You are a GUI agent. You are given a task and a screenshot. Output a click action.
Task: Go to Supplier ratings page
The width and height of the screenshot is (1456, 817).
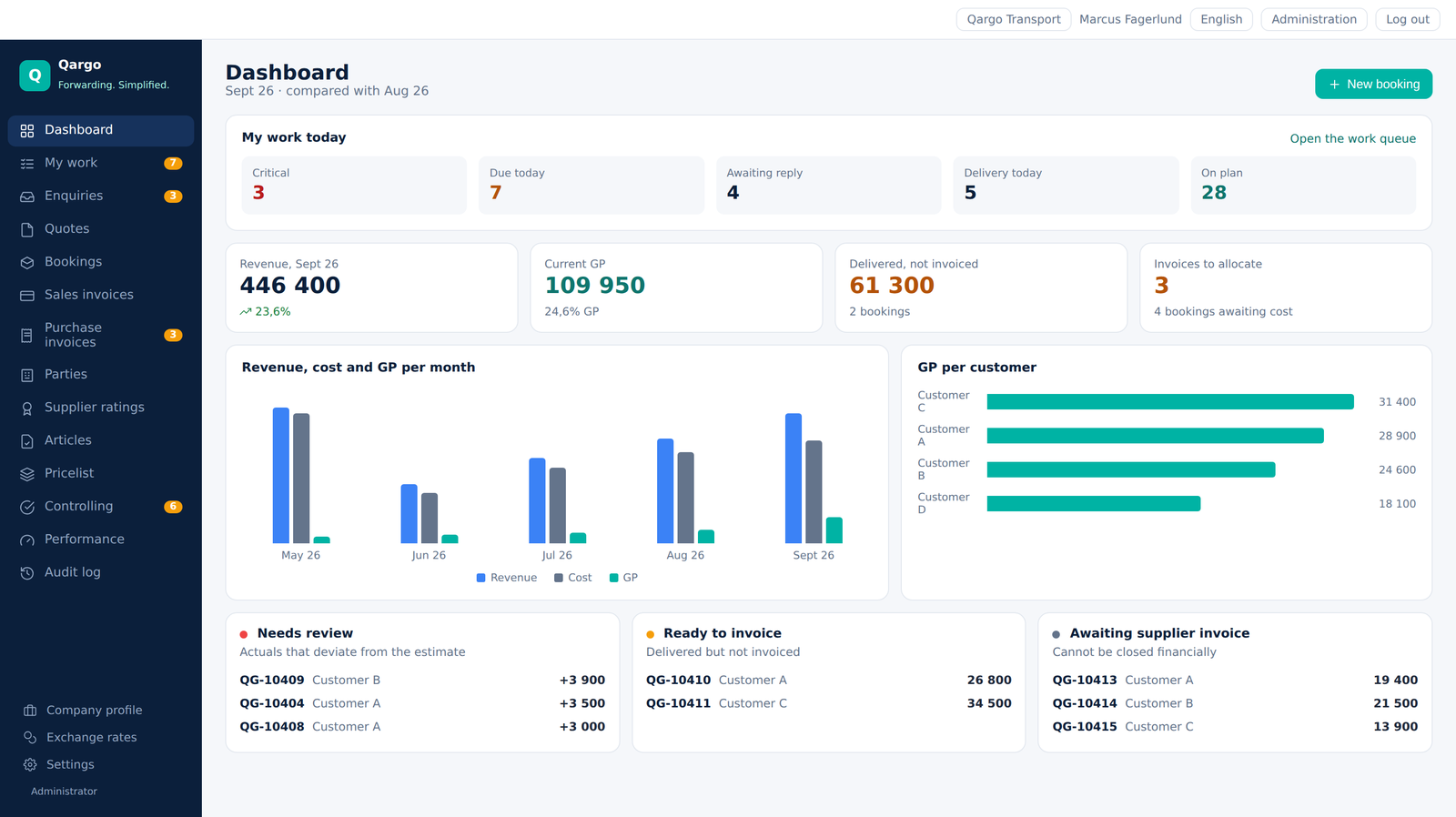coord(101,408)
